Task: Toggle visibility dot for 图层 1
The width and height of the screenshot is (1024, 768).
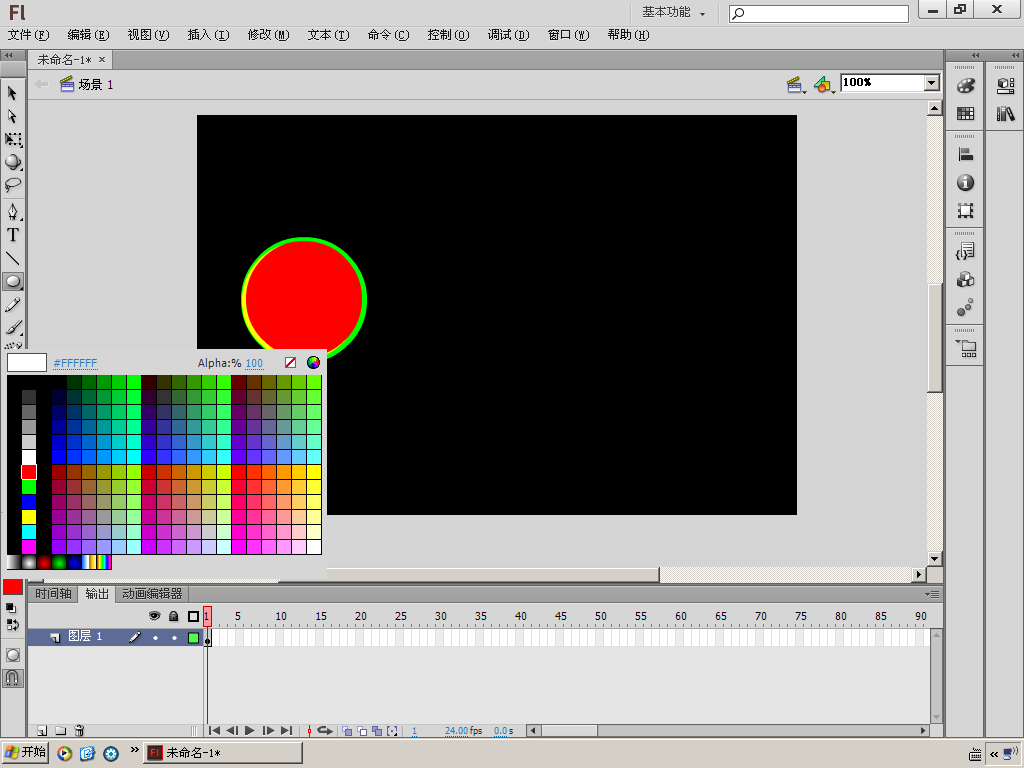Action: (x=155, y=637)
